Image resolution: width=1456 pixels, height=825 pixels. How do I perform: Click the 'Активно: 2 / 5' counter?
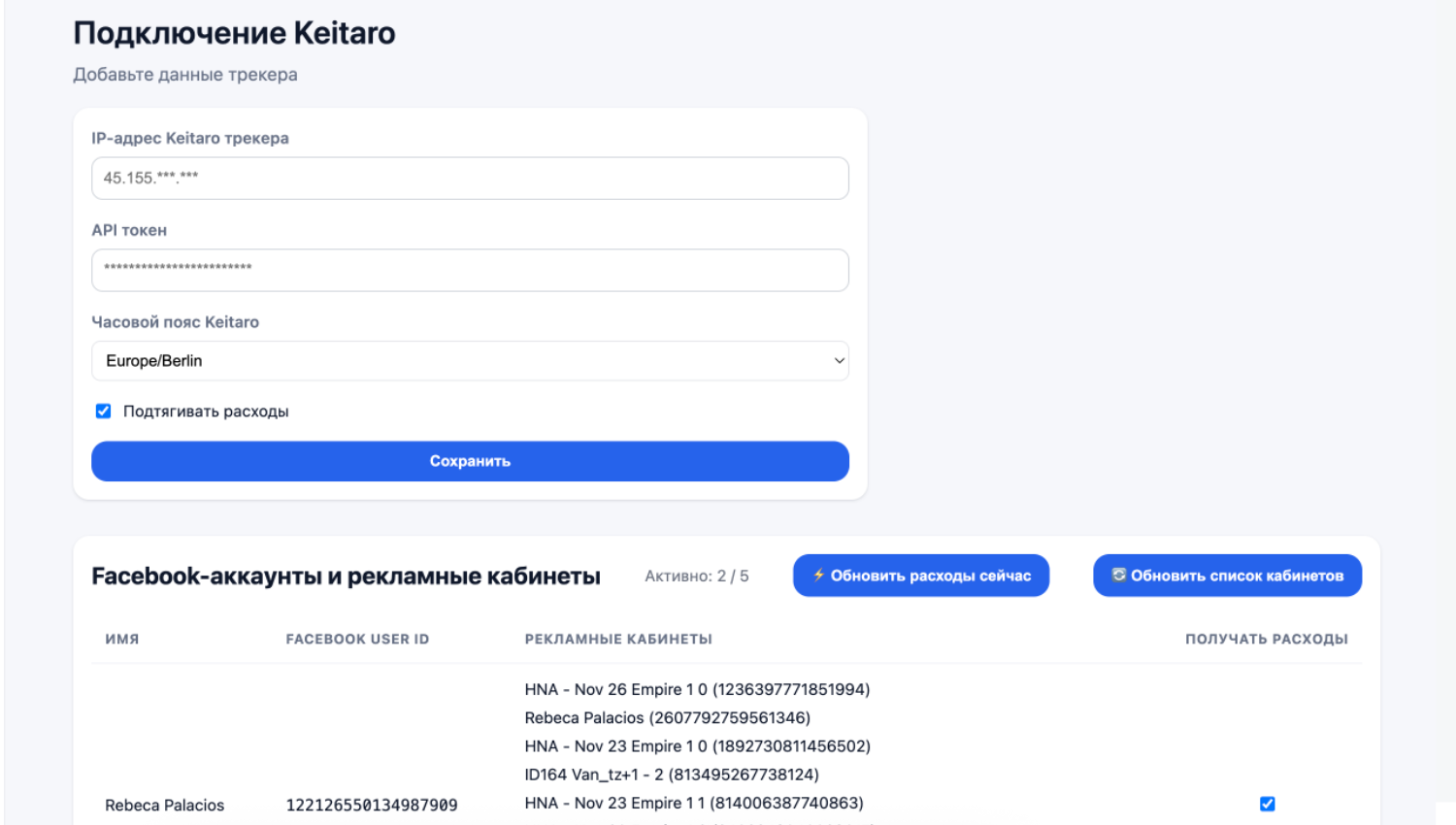[x=696, y=576]
